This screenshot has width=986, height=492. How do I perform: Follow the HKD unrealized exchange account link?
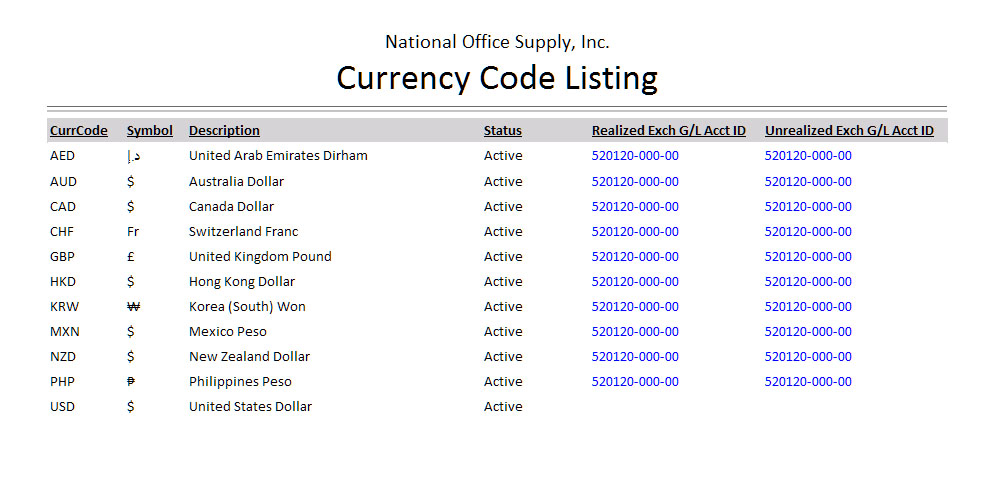(x=808, y=282)
